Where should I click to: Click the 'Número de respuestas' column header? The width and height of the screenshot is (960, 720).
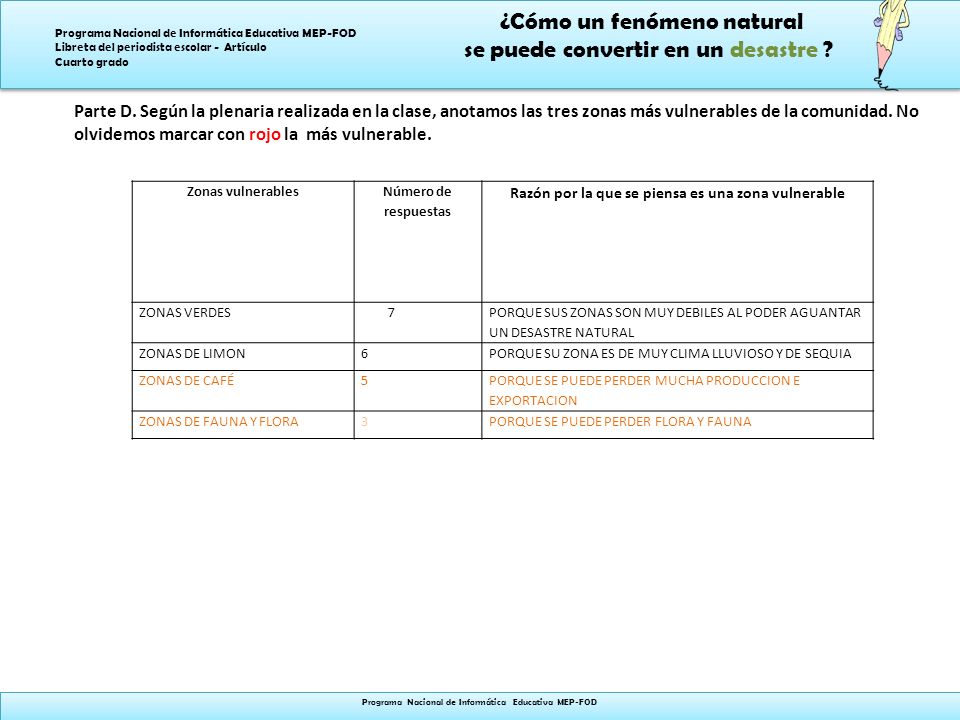(x=418, y=241)
